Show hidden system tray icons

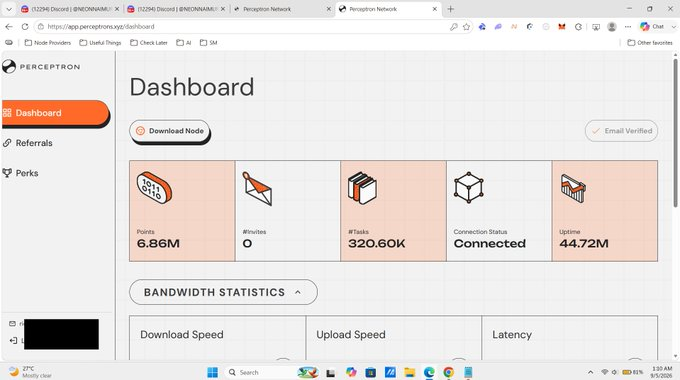pyautogui.click(x=590, y=372)
